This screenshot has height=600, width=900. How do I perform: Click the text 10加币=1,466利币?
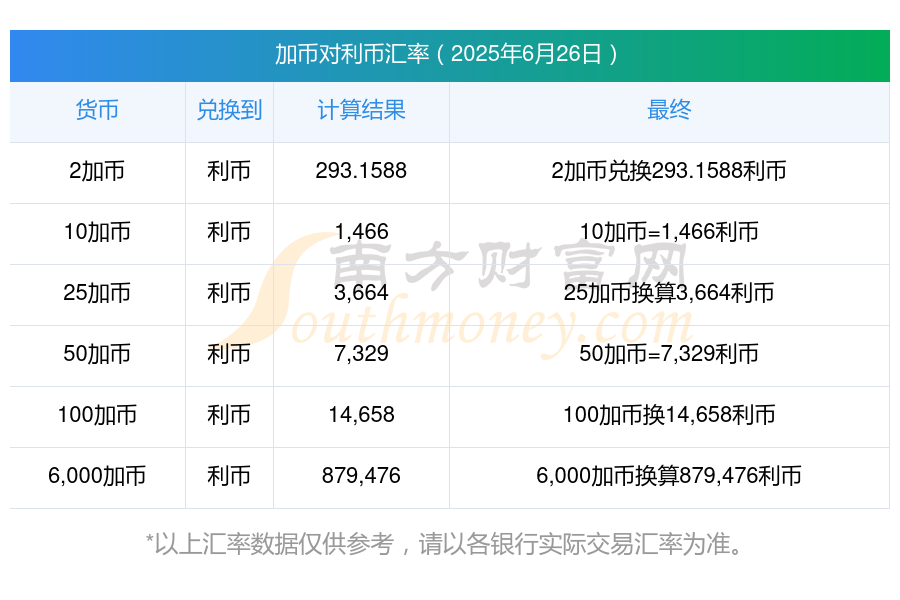(669, 232)
